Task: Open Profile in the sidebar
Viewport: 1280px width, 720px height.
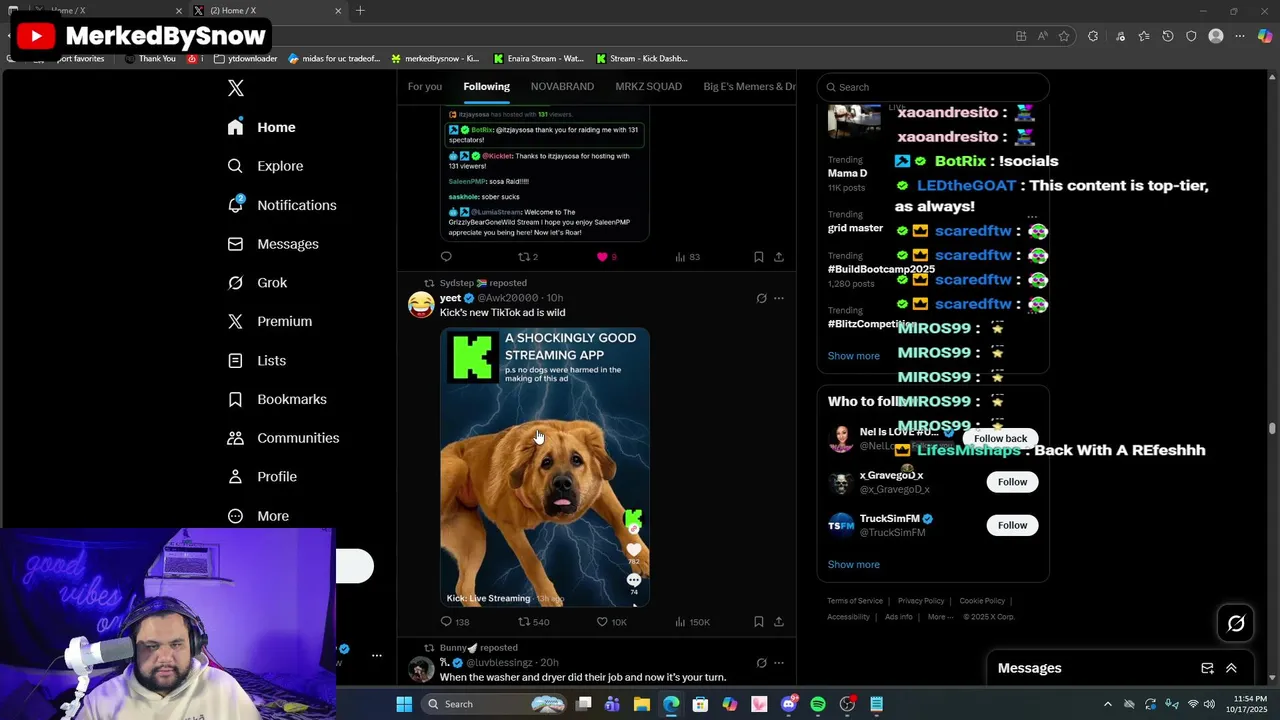Action: coord(262,477)
